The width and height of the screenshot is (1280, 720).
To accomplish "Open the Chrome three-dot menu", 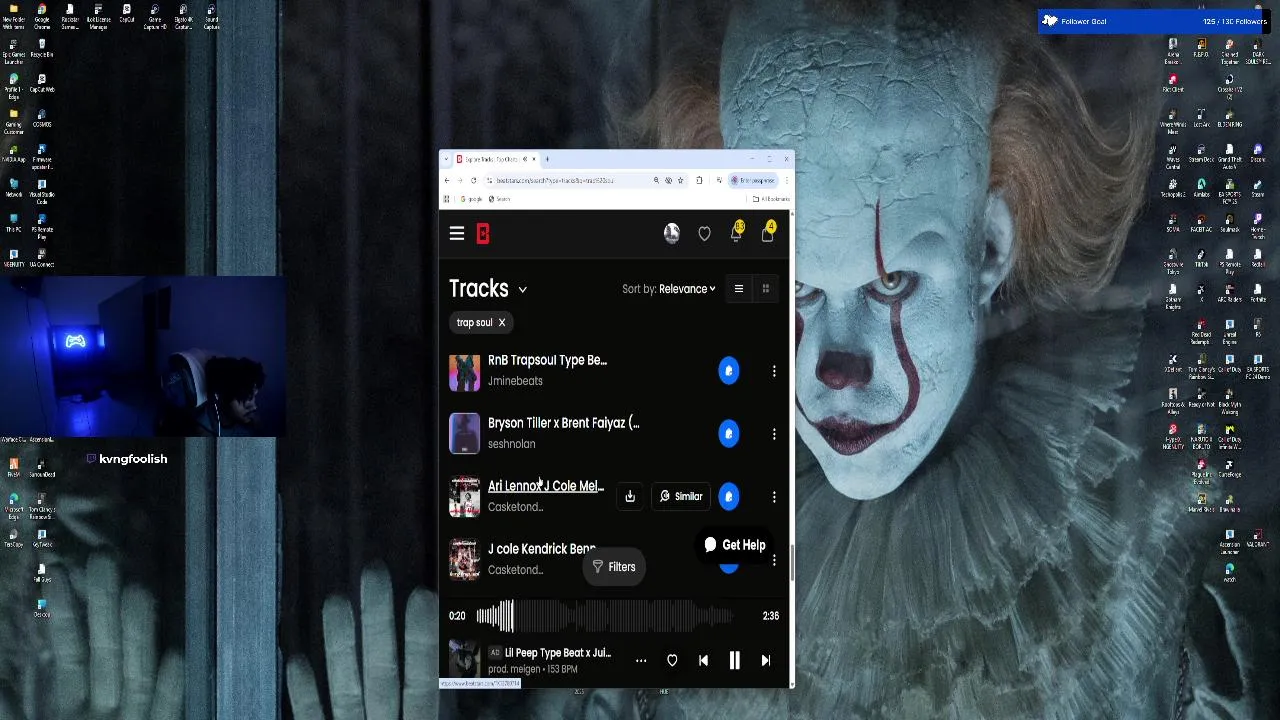I will [x=787, y=180].
